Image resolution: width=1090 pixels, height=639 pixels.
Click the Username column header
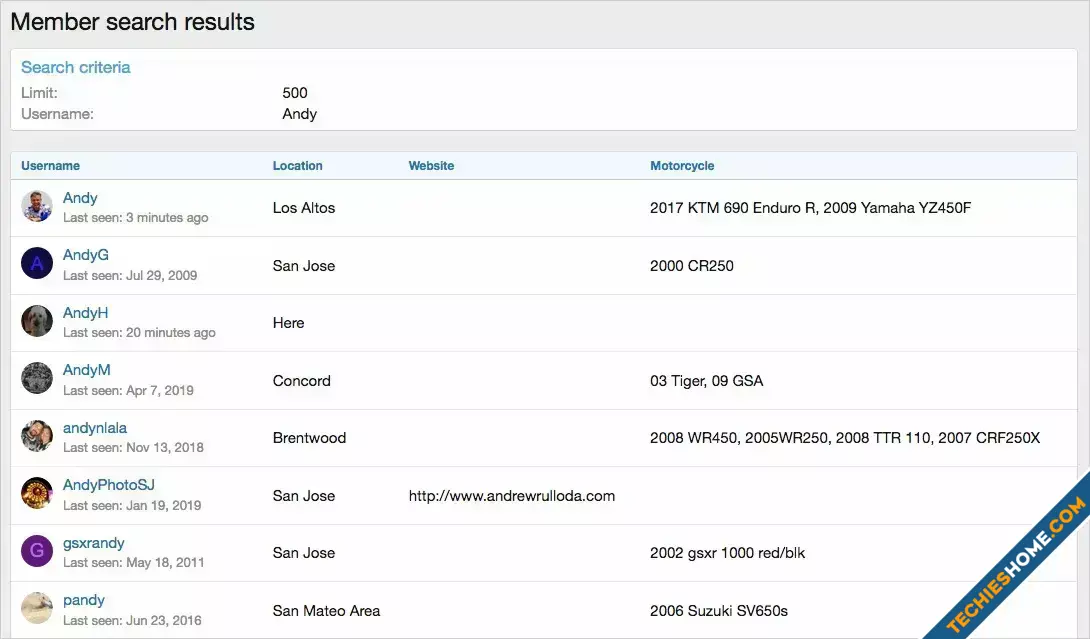[x=51, y=166]
